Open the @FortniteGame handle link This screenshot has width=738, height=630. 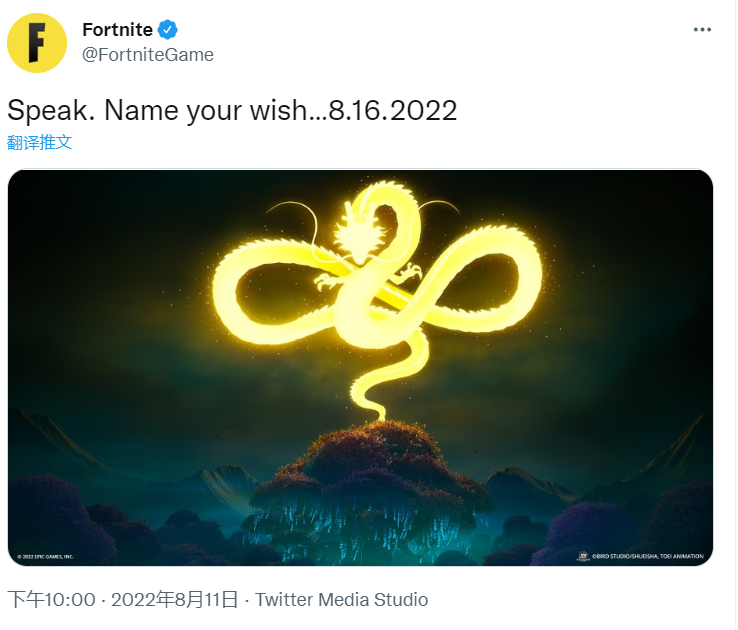coord(148,55)
